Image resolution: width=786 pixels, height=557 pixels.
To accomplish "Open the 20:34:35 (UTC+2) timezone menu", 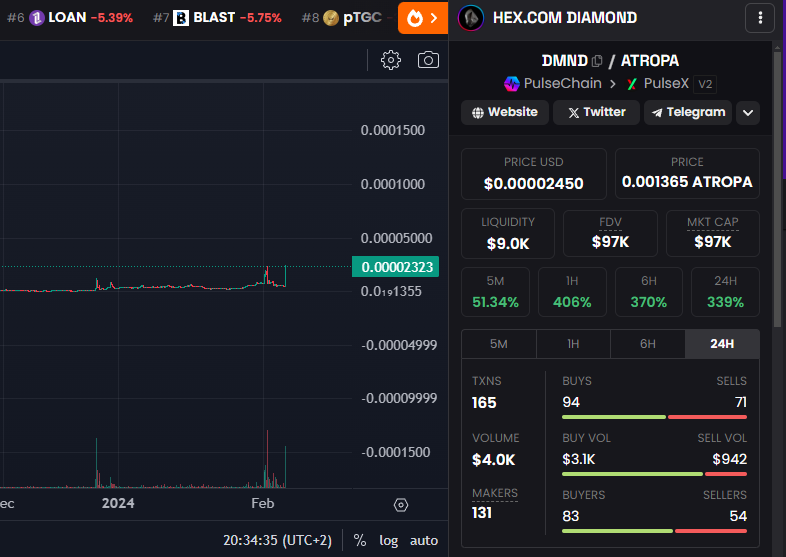I will click(x=277, y=540).
